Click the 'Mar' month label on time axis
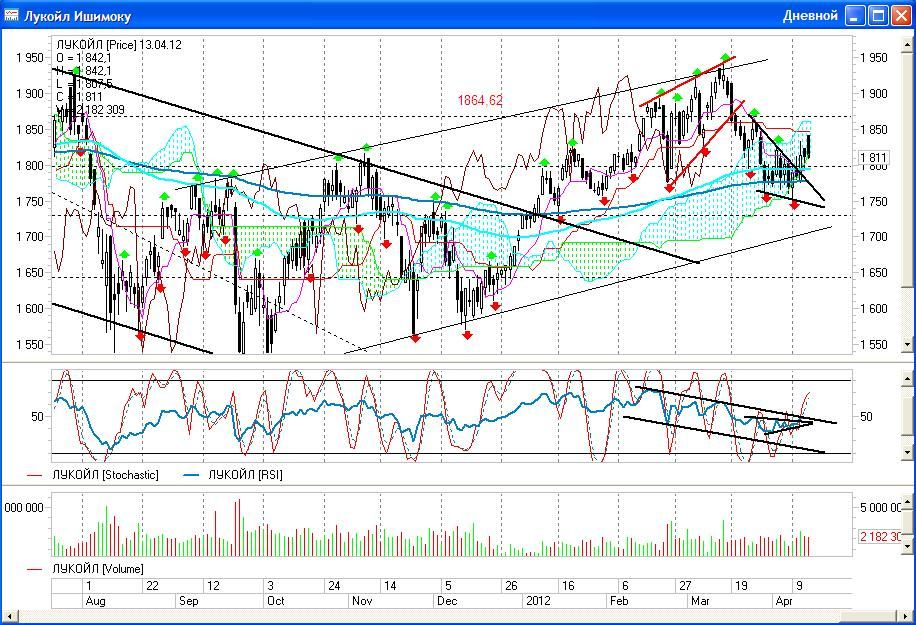916x625 pixels. [x=700, y=601]
